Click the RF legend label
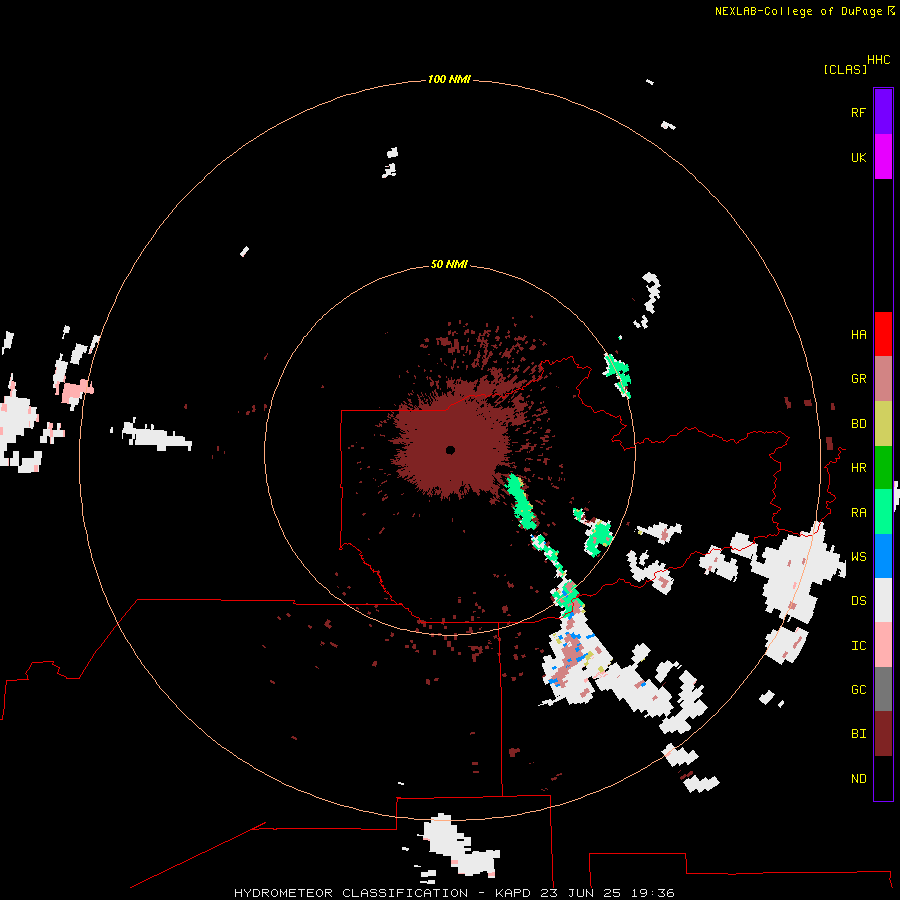Screen dimensions: 900x900 858,112
